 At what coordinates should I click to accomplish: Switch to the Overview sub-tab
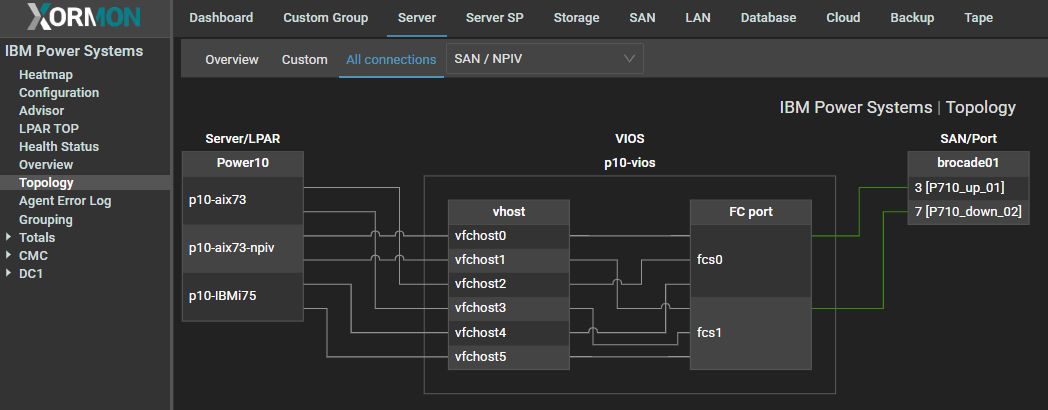pos(232,59)
